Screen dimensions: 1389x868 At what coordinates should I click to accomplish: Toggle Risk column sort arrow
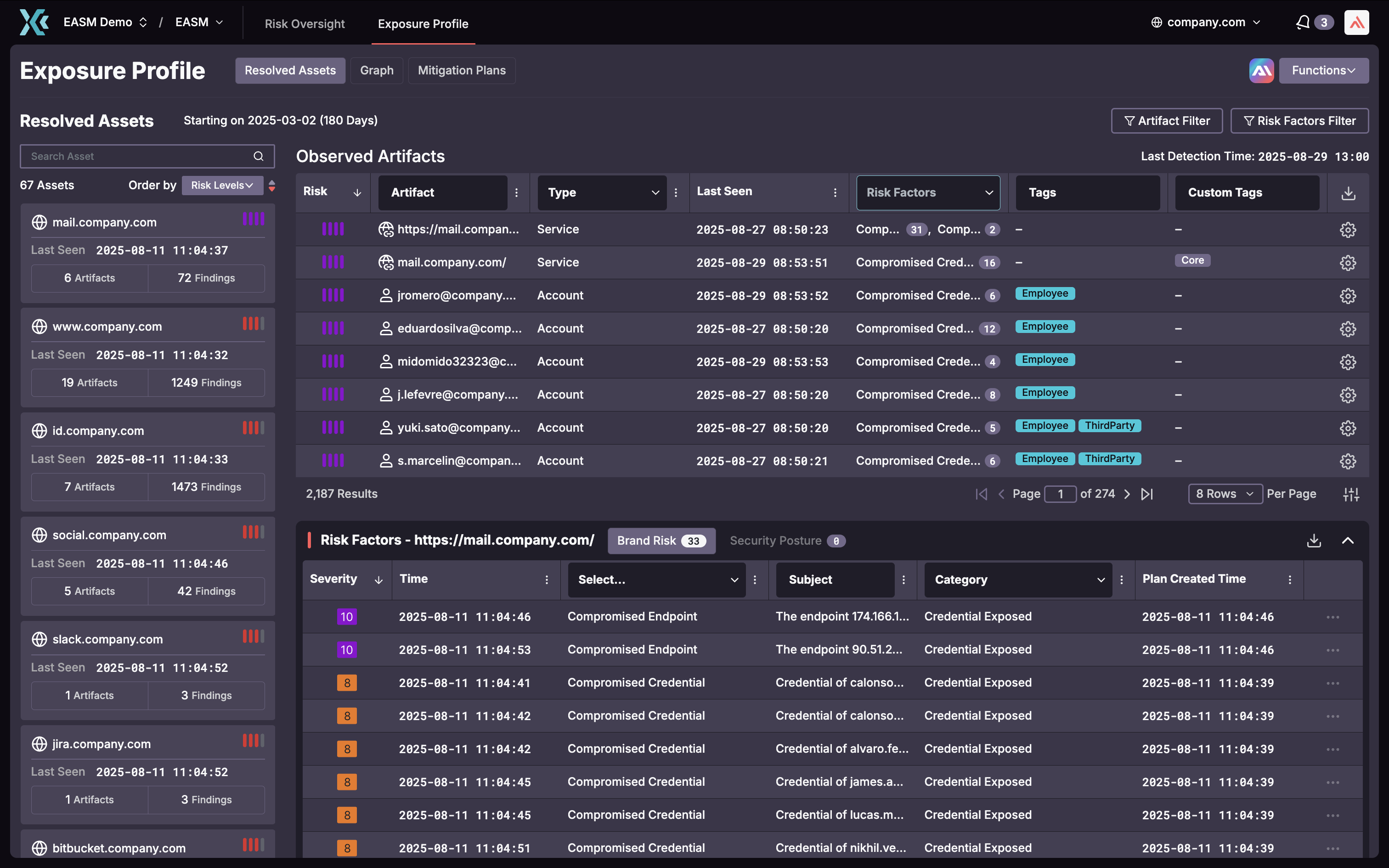tap(357, 193)
